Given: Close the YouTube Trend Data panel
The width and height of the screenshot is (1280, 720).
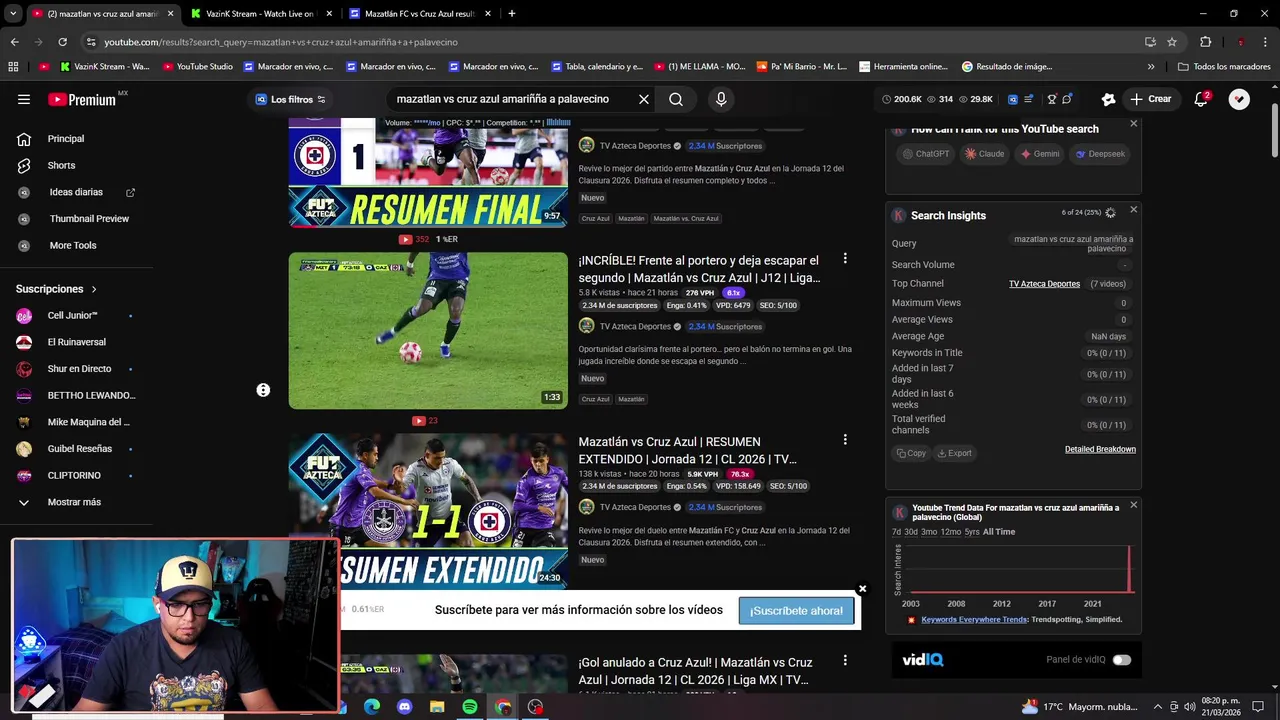Looking at the screenshot, I should tap(1133, 505).
